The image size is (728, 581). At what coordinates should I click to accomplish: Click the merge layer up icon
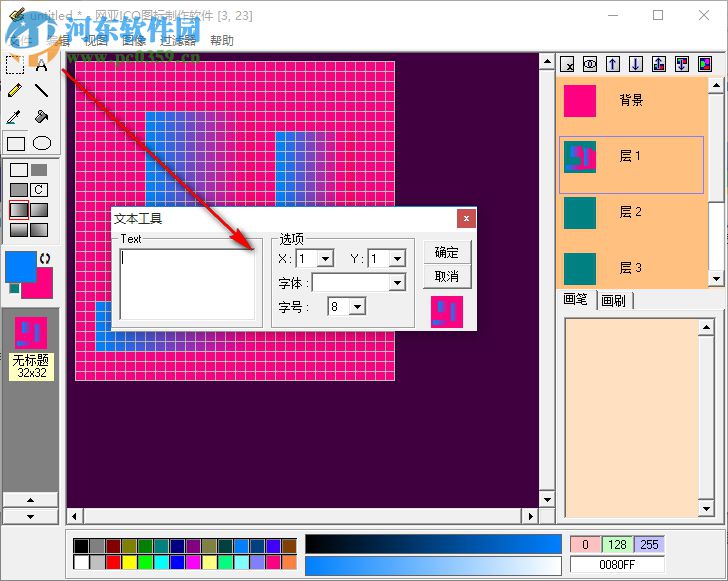[659, 64]
